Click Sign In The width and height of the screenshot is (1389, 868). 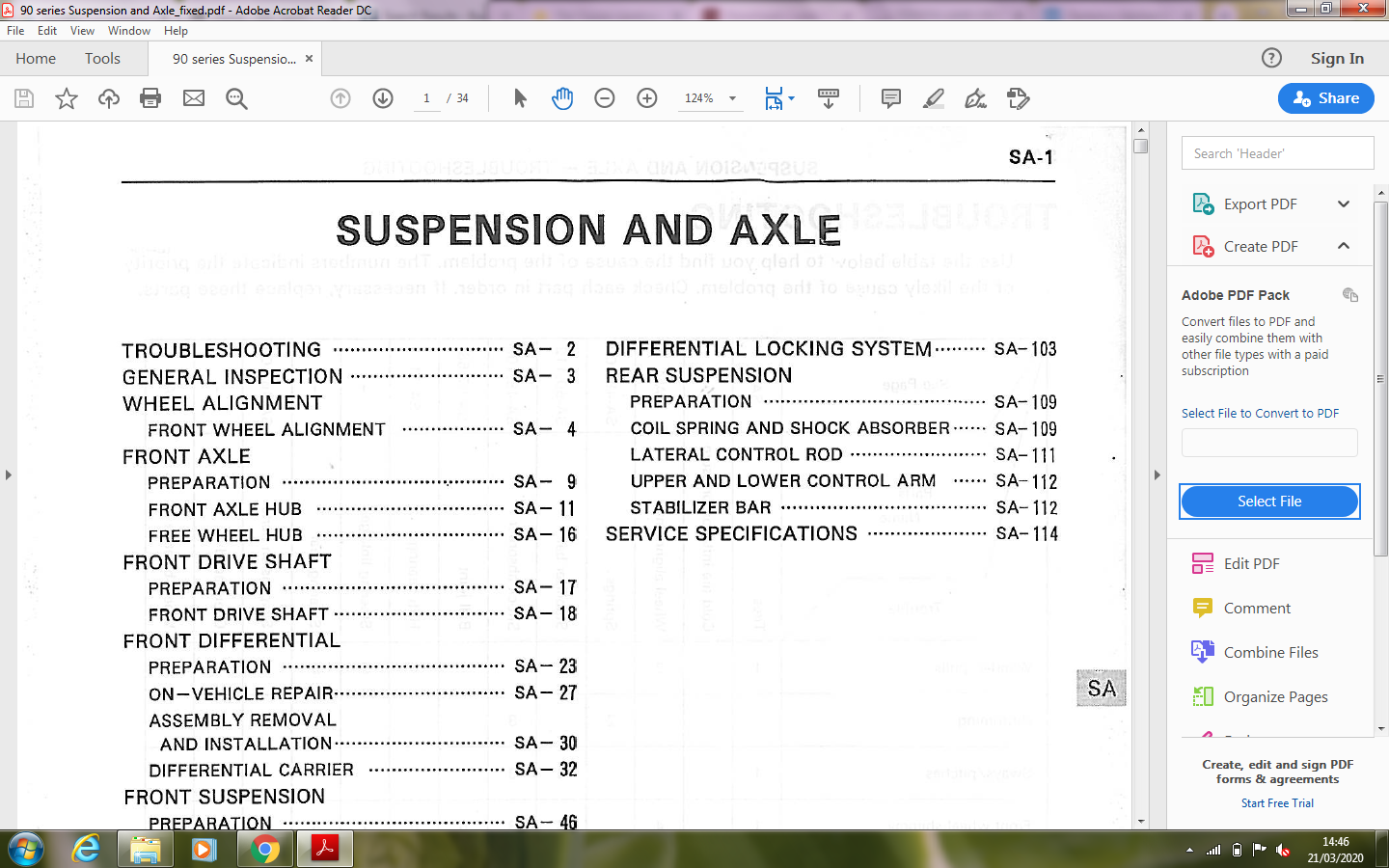[1337, 58]
